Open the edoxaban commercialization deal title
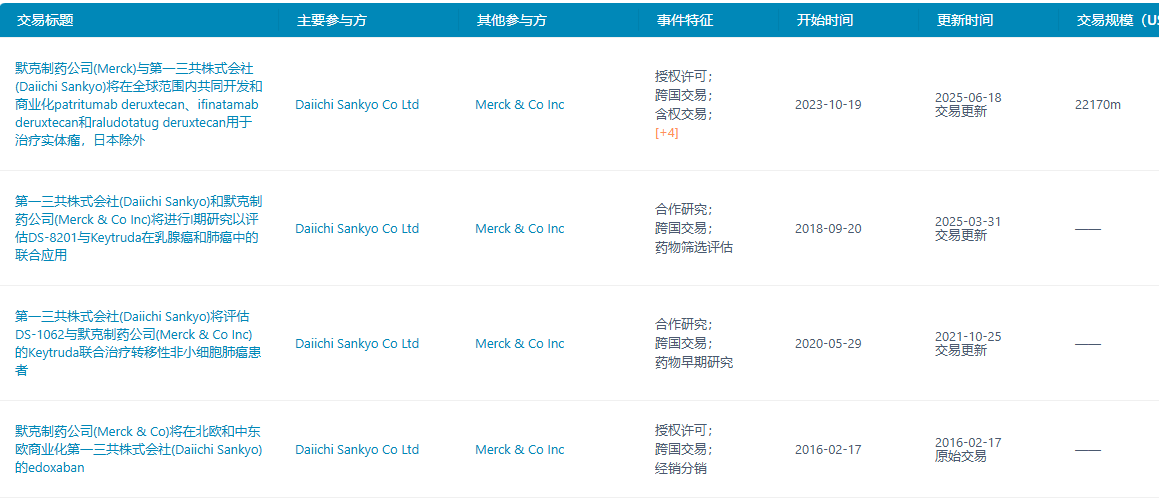 tap(138, 450)
